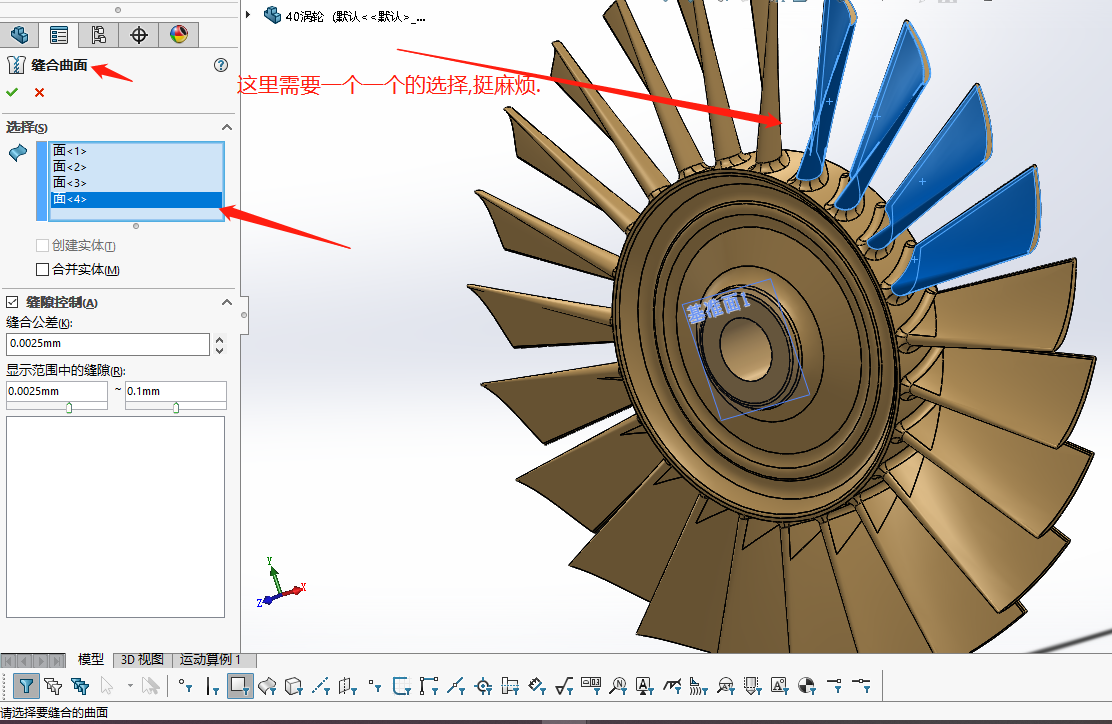The image size is (1112, 724).
Task: Disable the 缝隙控制 checkbox
Action: [x=11, y=301]
